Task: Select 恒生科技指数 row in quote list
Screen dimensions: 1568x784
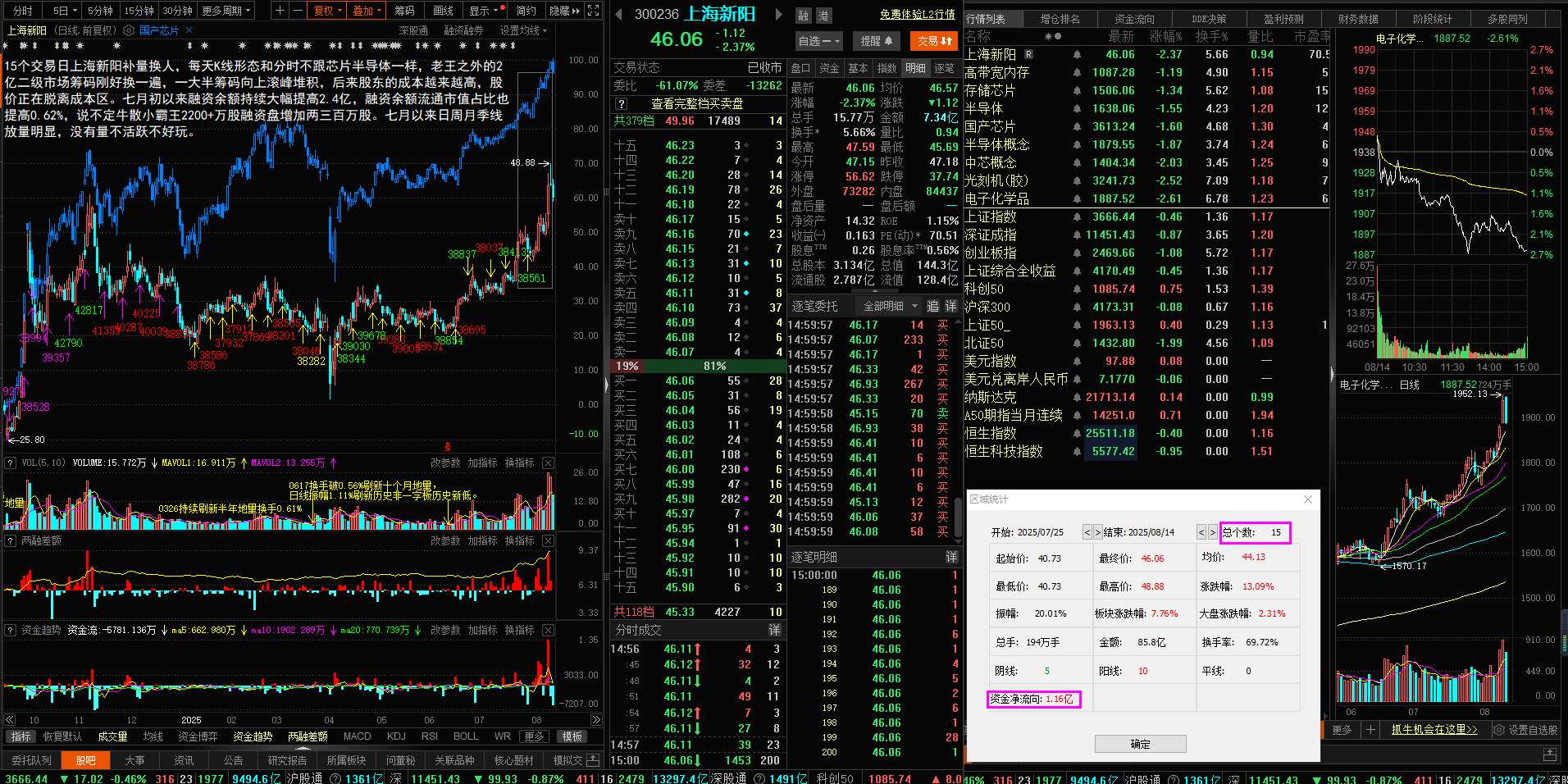Action: [x=1146, y=452]
